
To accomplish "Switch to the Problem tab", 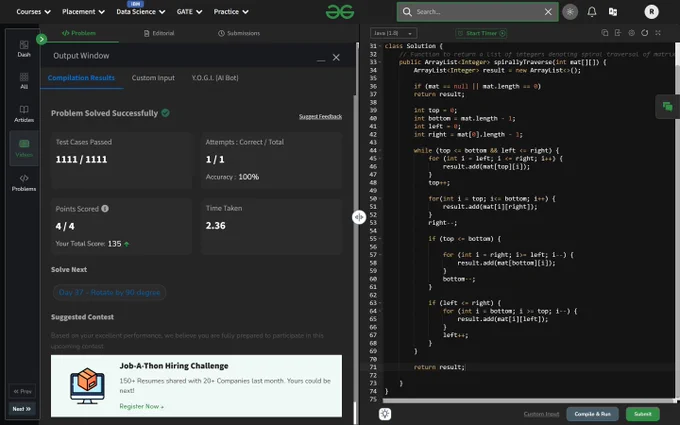I will click(x=79, y=33).
